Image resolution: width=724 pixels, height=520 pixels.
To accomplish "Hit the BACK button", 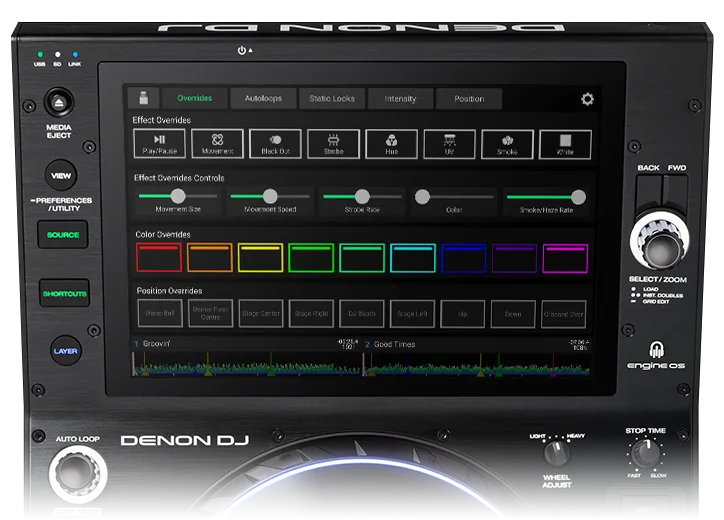I will click(x=649, y=193).
